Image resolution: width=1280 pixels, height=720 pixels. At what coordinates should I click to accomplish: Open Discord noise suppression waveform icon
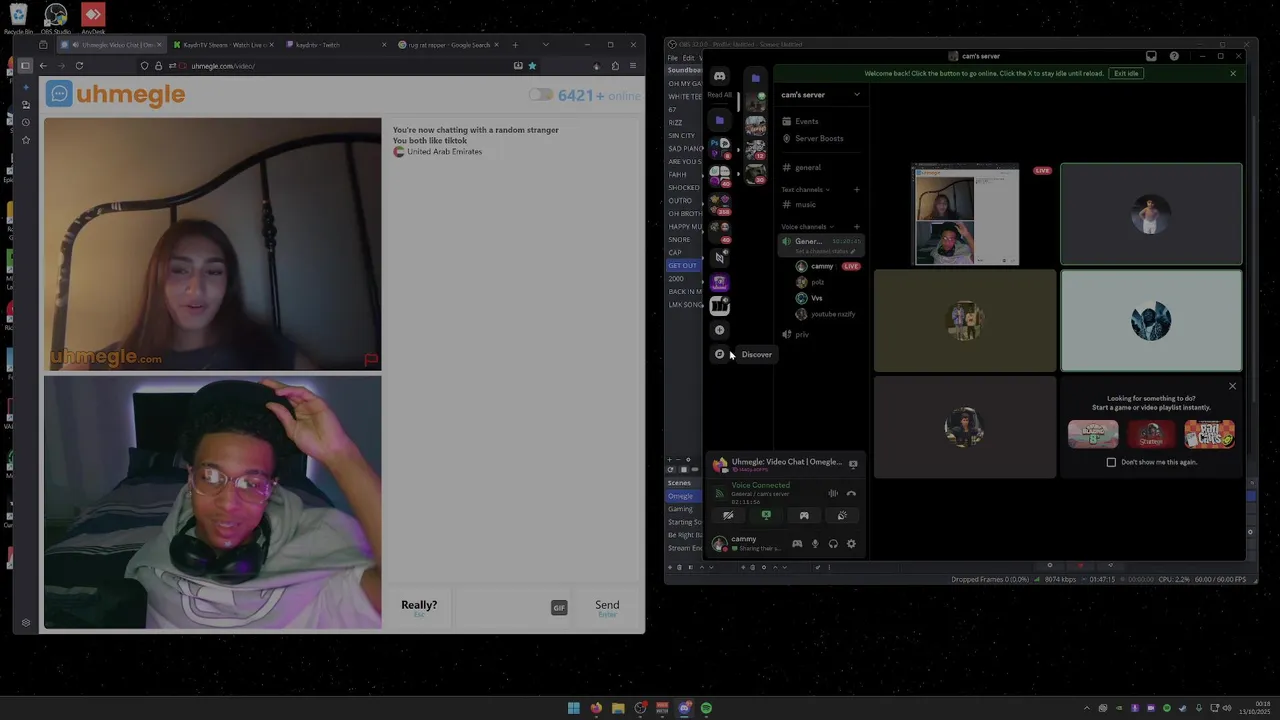(833, 493)
